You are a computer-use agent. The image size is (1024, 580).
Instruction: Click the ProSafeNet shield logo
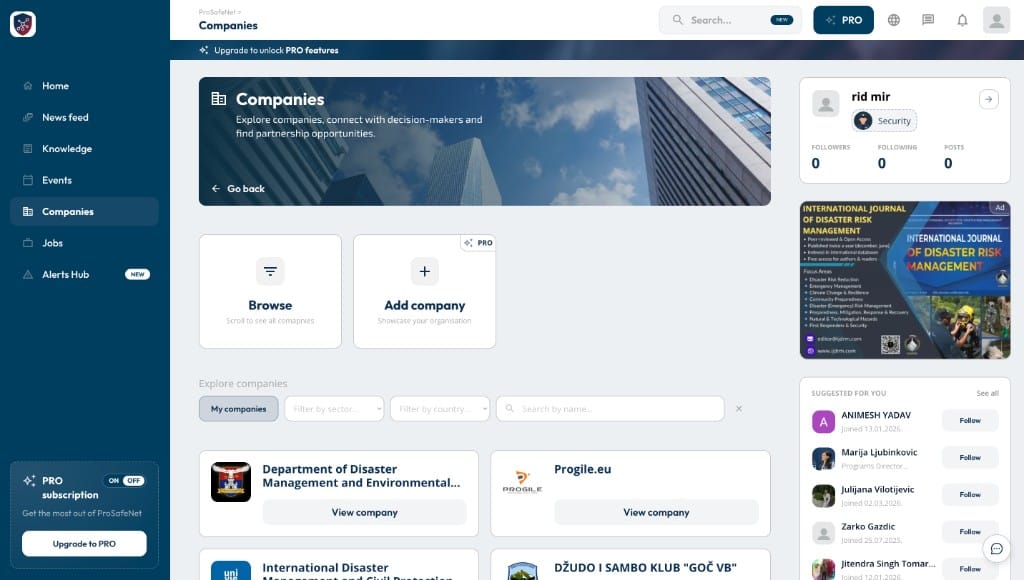coord(23,24)
